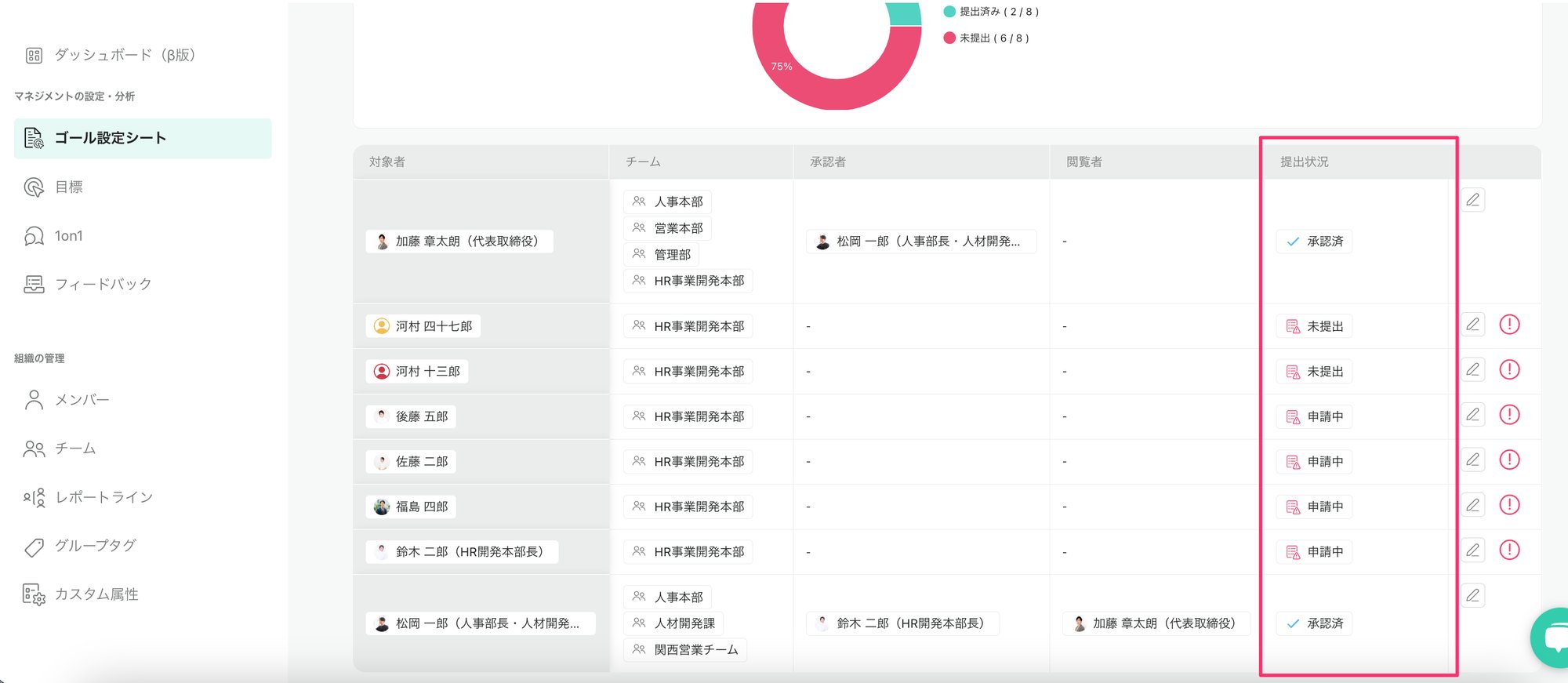
Task: Click alert icon in 福島 四郎 row
Action: pyautogui.click(x=1508, y=505)
